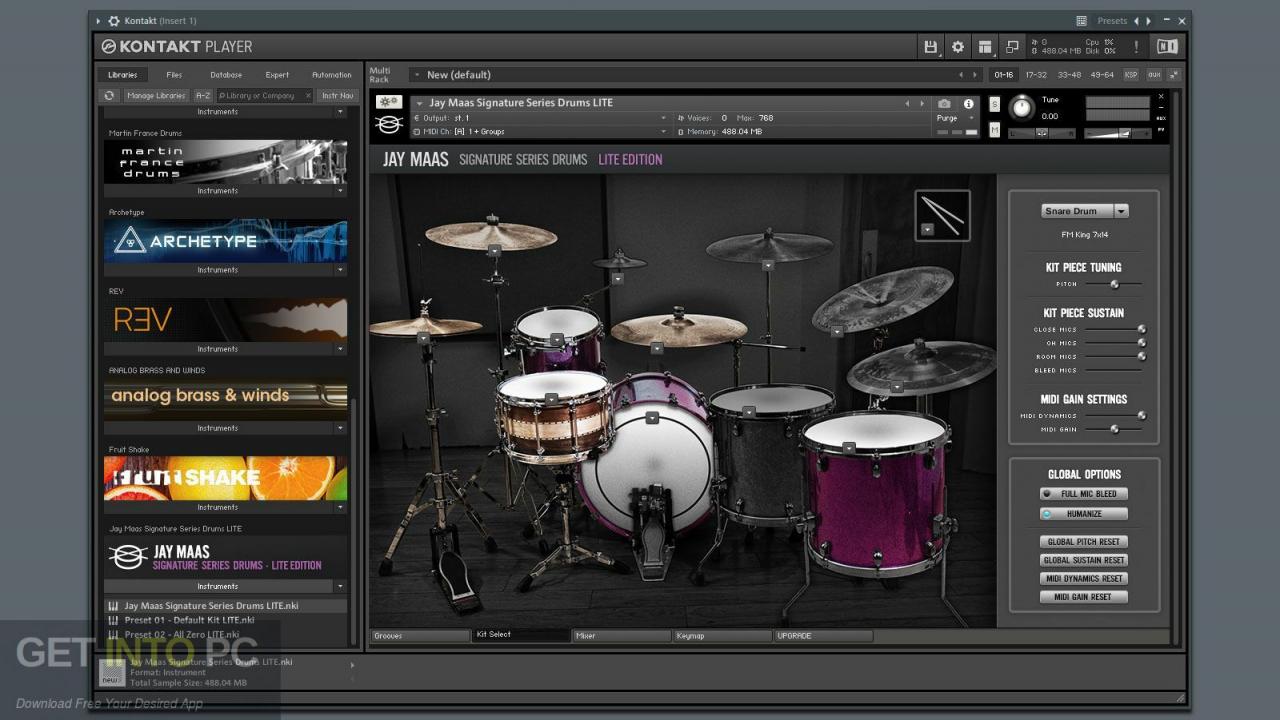This screenshot has width=1280, height=720.
Task: Open Fruit Shake Instruments dropdown
Action: pyautogui.click(x=340, y=507)
